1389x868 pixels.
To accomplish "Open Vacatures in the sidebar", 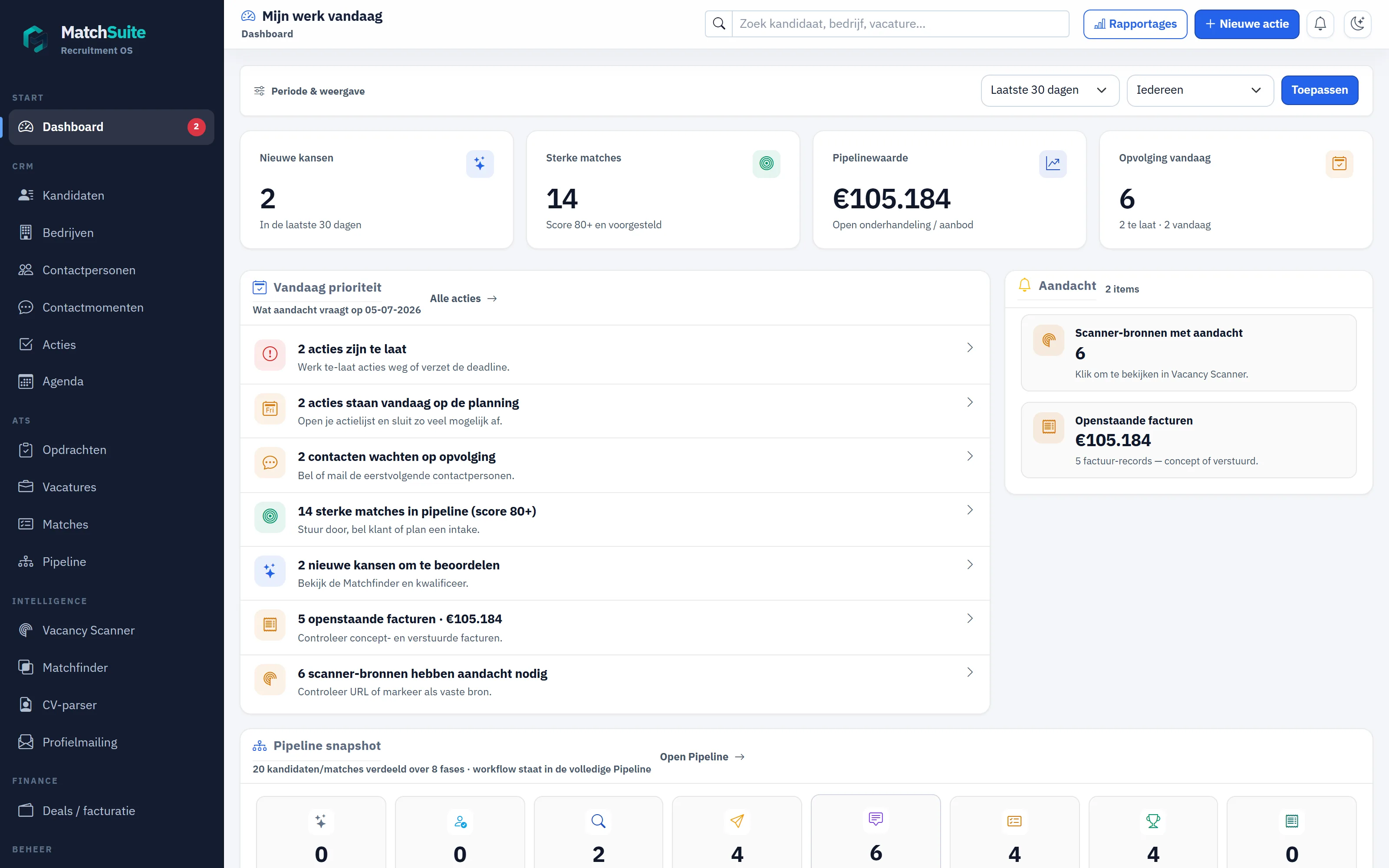I will (x=112, y=487).
